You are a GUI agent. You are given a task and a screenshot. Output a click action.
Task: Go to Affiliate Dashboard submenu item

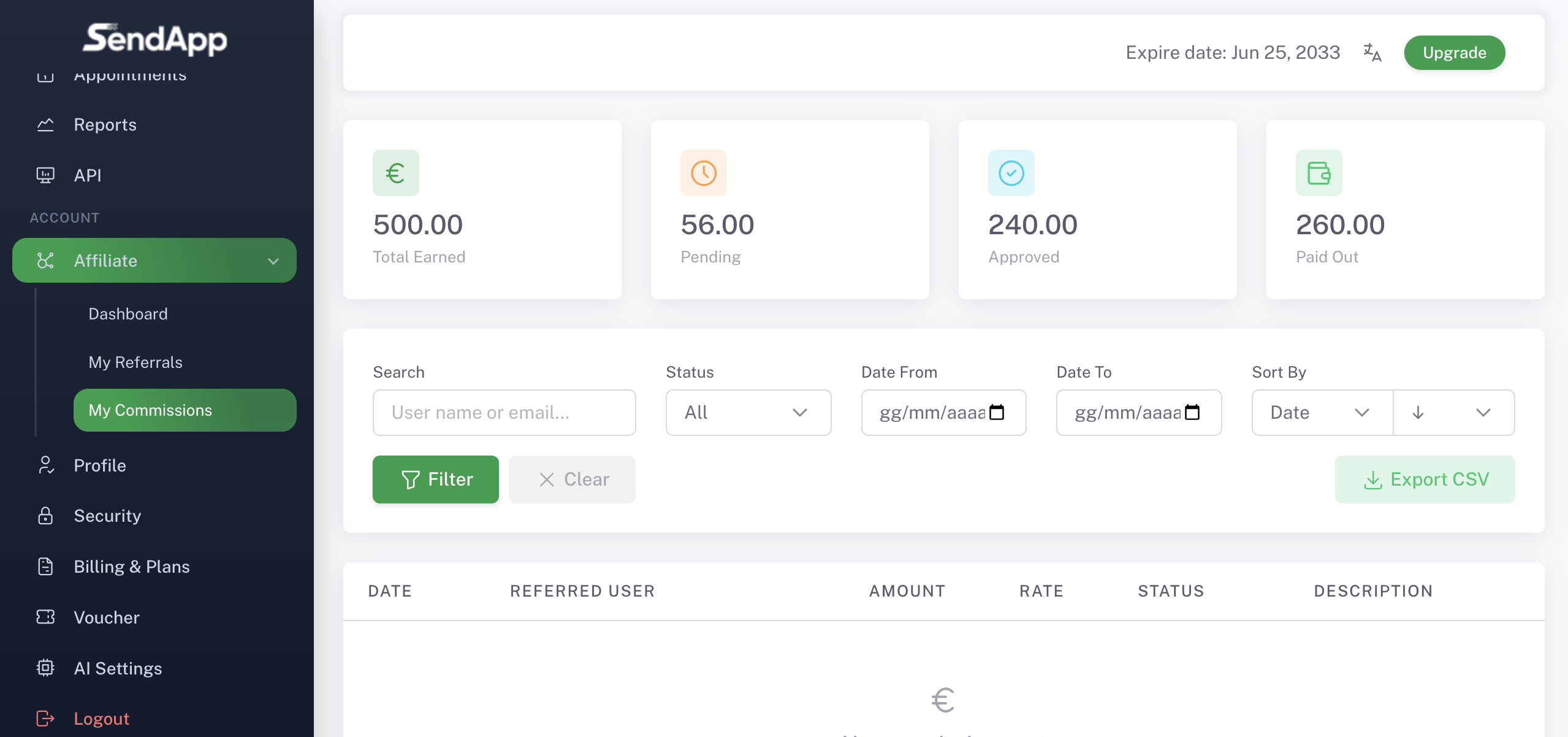(x=128, y=314)
